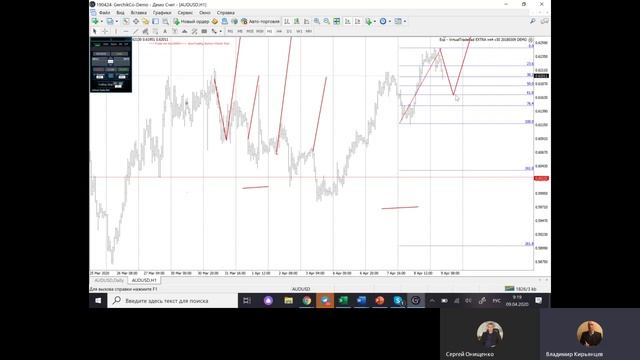Image resolution: width=640 pixels, height=360 pixels.
Task: Open Chrome from the taskbar
Action: pos(307,300)
